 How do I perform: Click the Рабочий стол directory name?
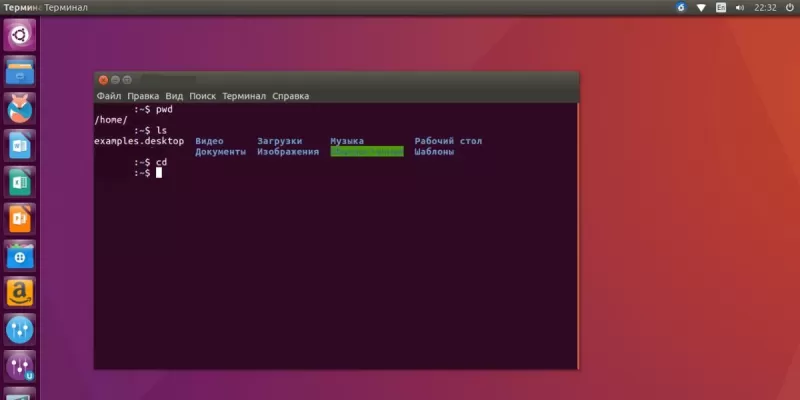point(448,141)
